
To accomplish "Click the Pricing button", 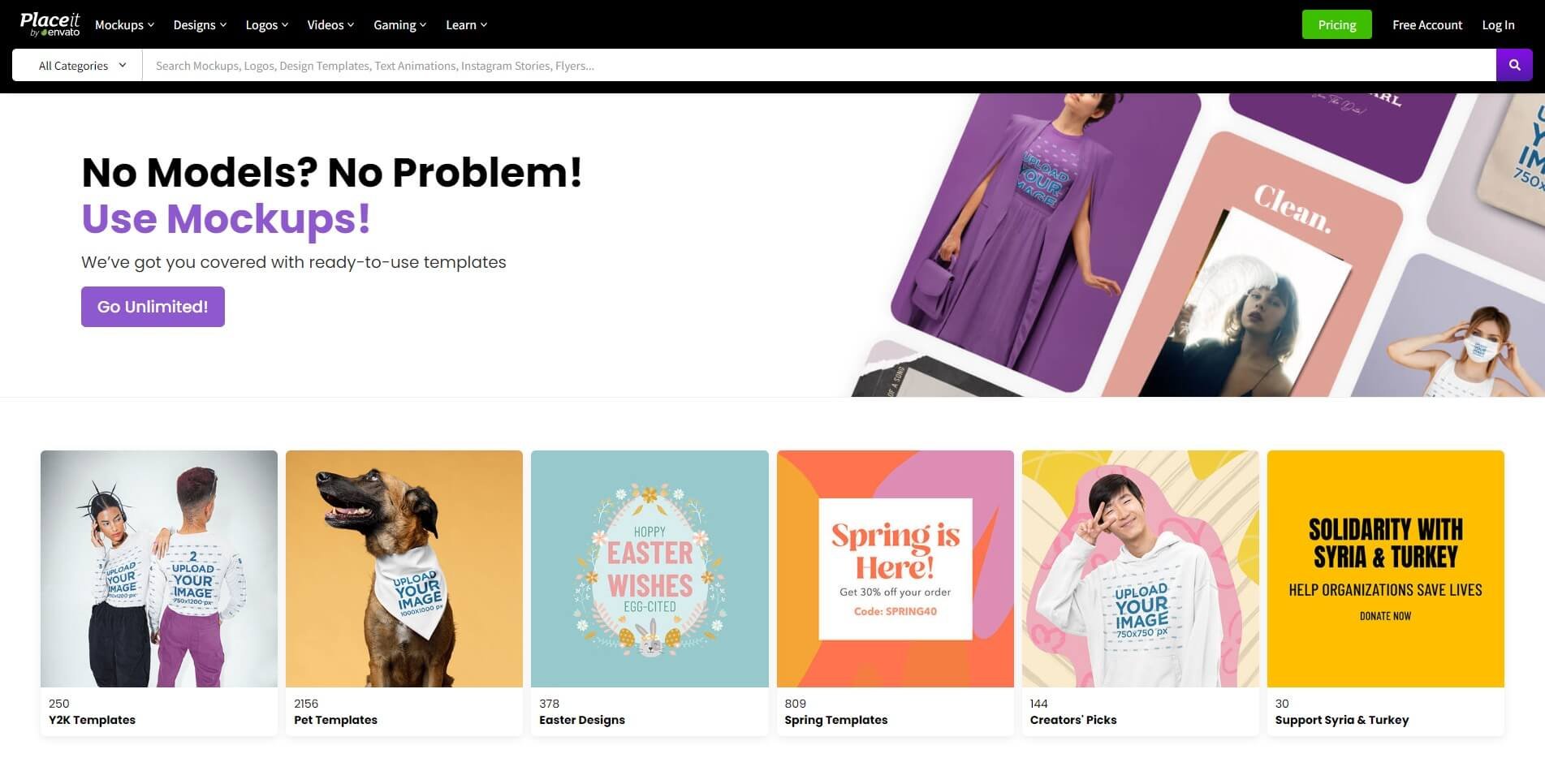I will [x=1336, y=24].
